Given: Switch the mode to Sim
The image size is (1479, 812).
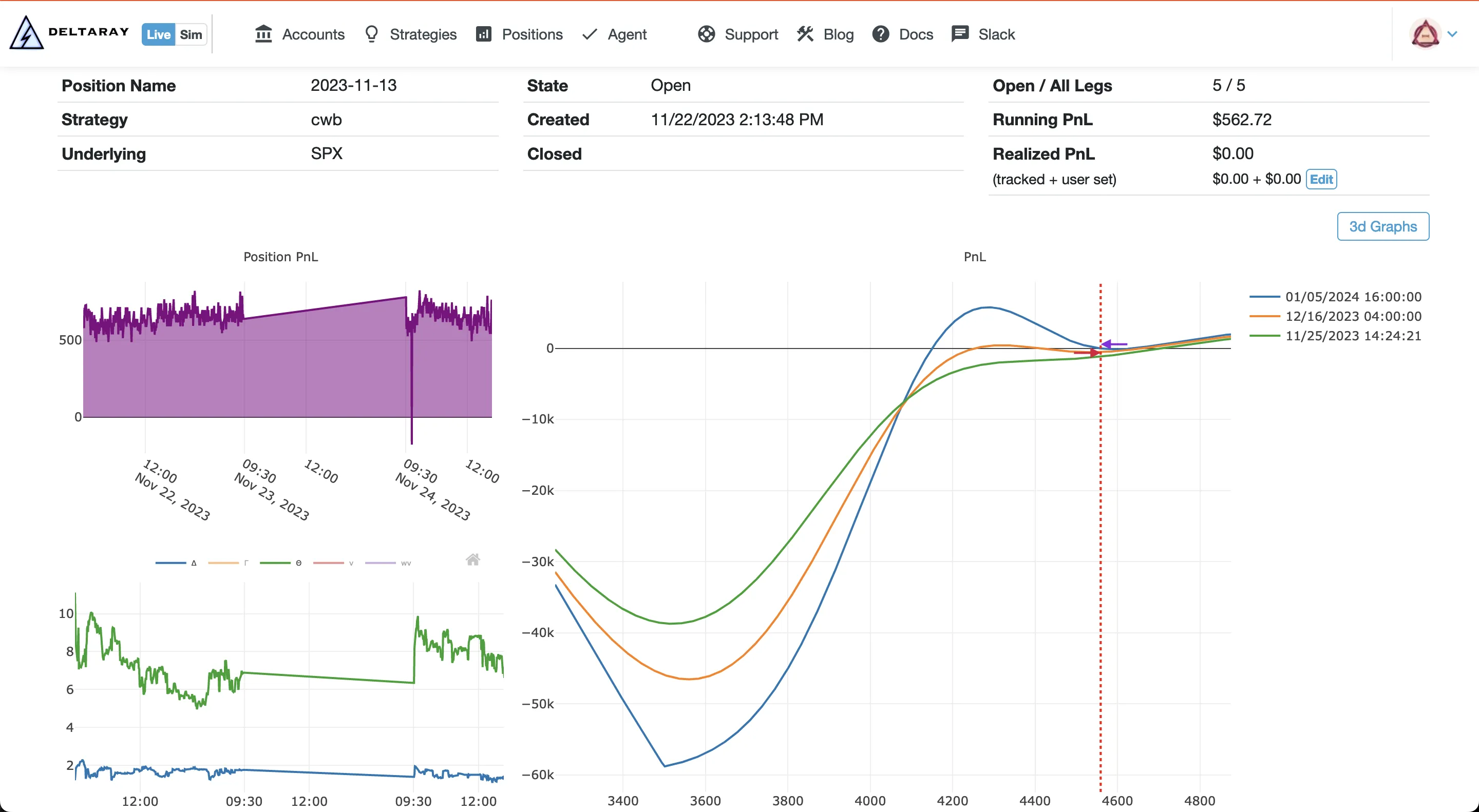Looking at the screenshot, I should coord(190,34).
